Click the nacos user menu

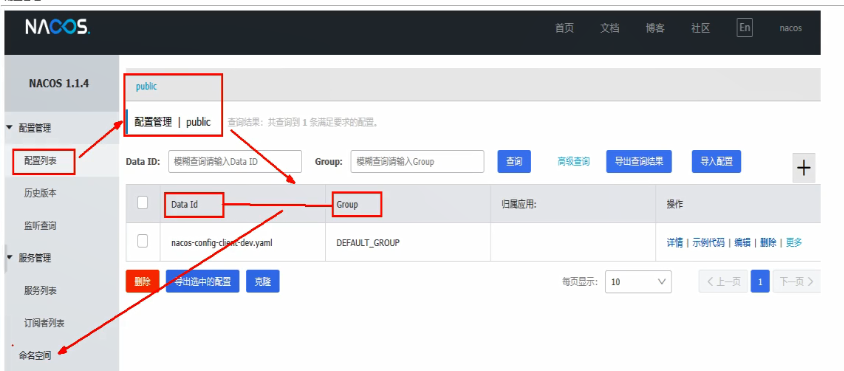pos(791,29)
